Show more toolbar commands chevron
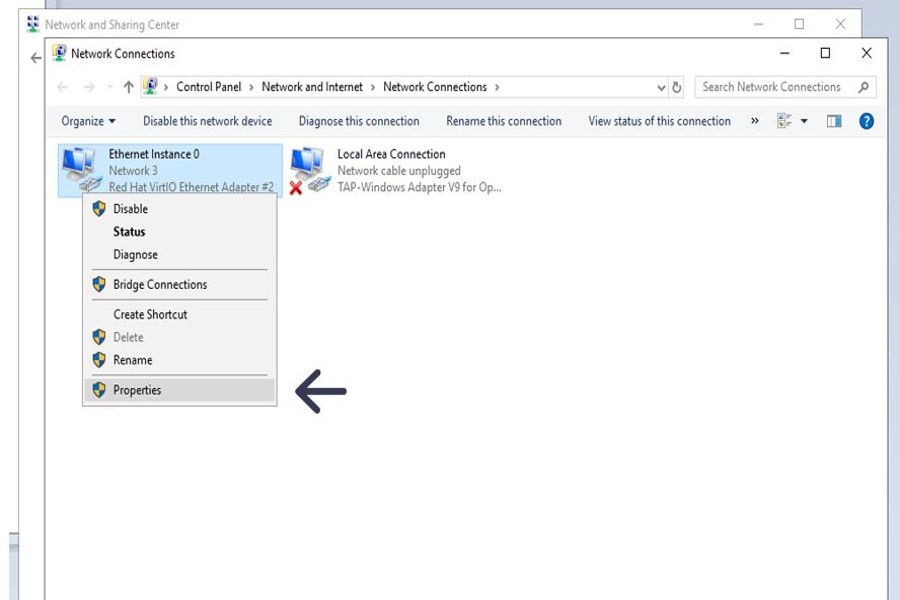This screenshot has height=600, width=900. pyautogui.click(x=754, y=121)
